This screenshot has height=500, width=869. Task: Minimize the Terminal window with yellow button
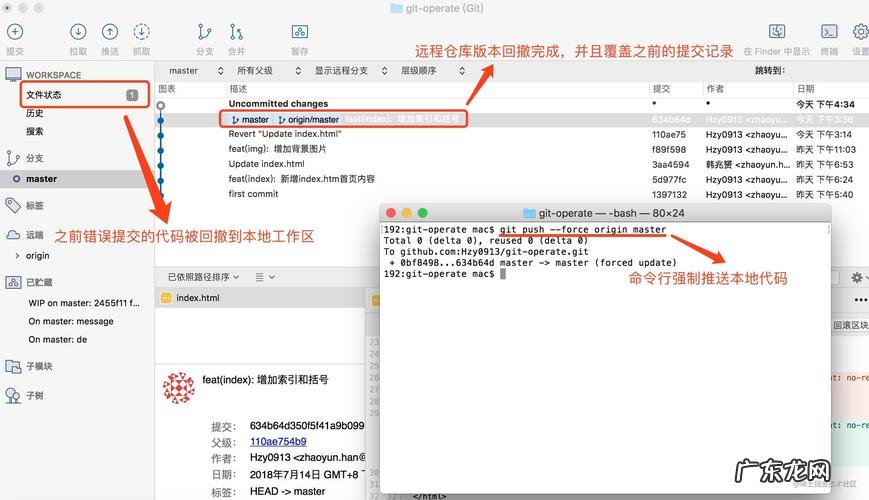407,213
